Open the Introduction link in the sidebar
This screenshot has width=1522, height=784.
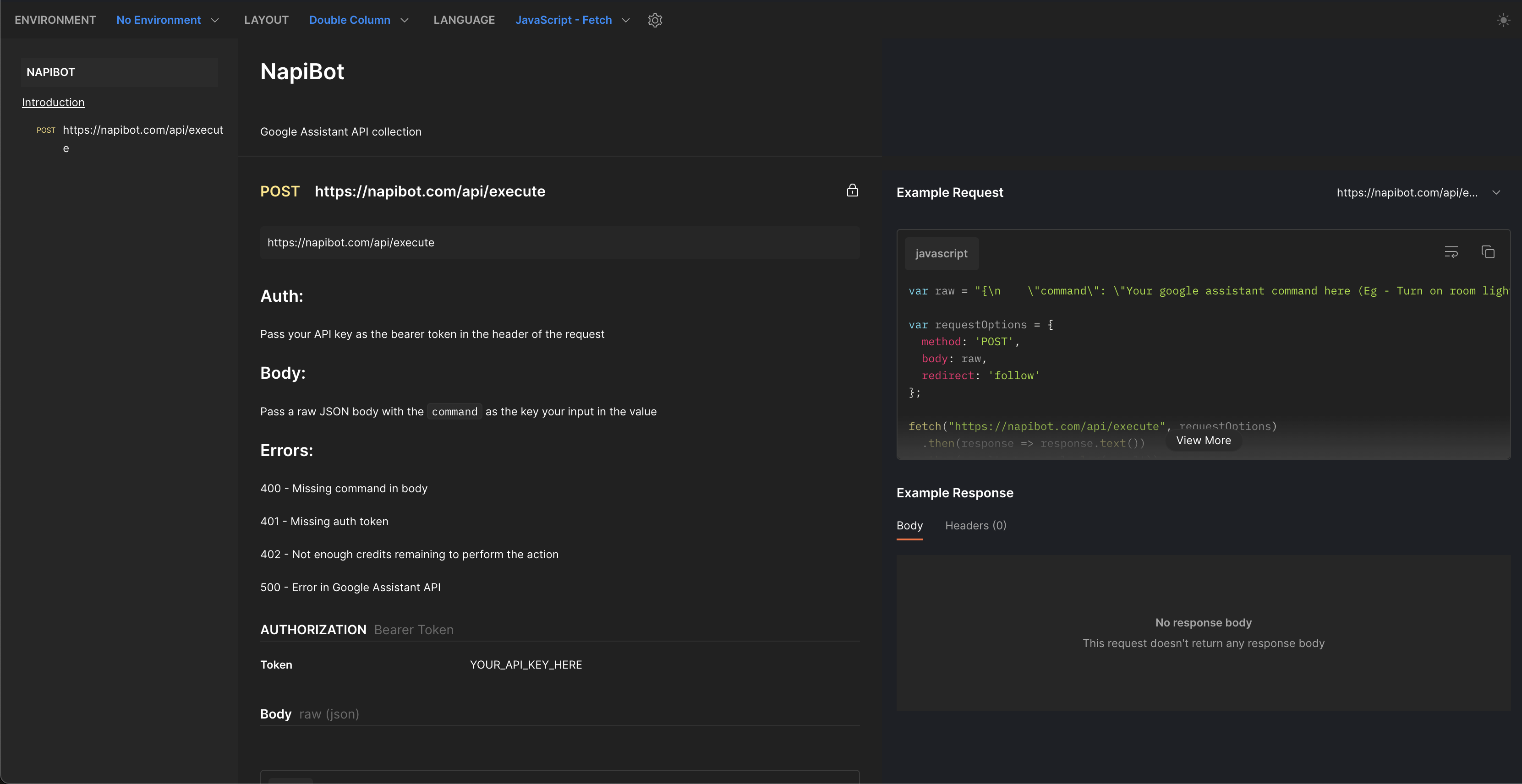point(53,102)
